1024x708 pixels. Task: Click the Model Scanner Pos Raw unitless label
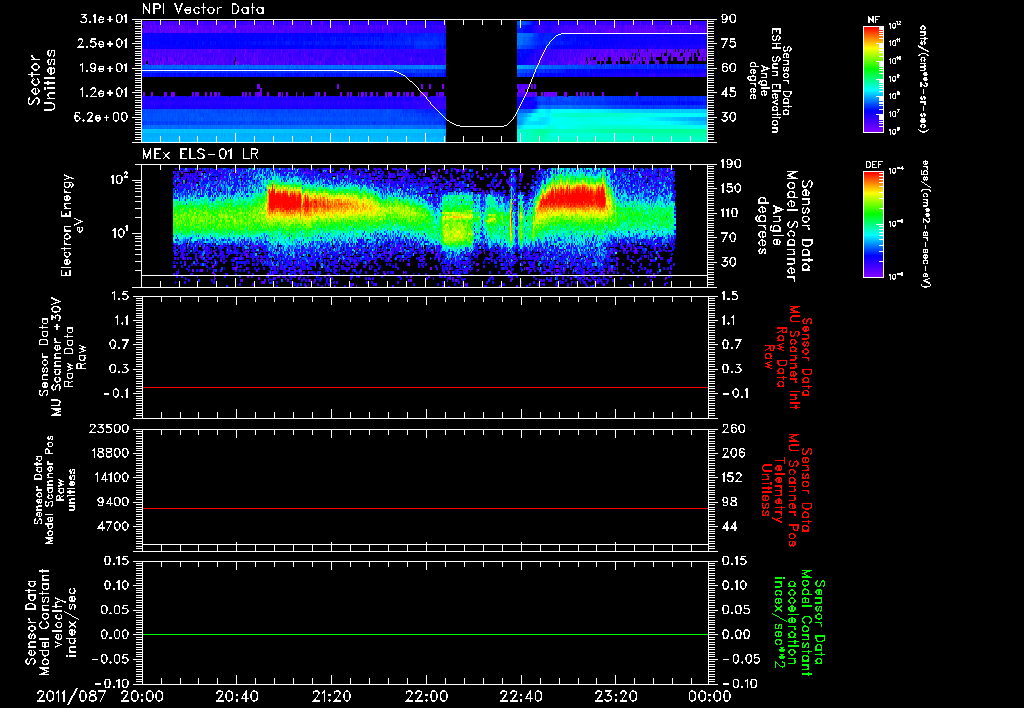[56, 490]
